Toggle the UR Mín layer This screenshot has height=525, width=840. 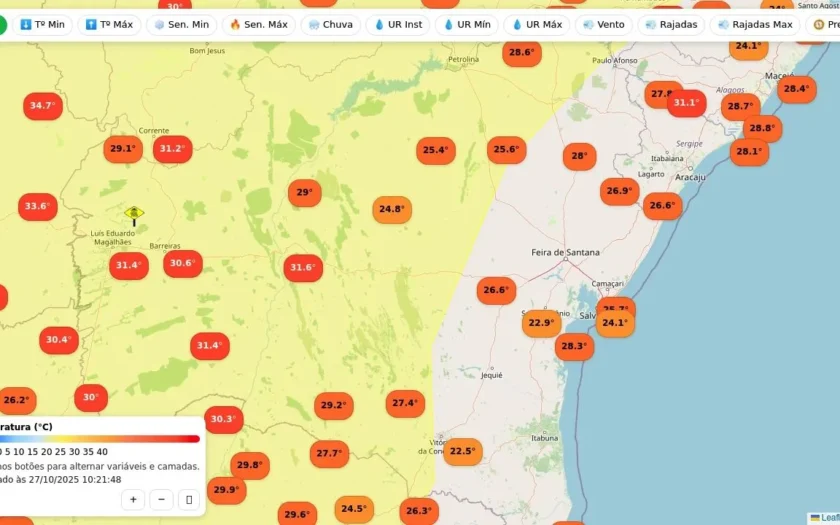coord(467,25)
